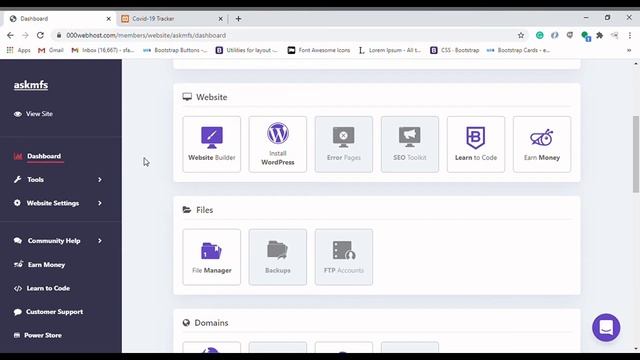
Task: Open the SEO Toolkit tile
Action: point(410,144)
